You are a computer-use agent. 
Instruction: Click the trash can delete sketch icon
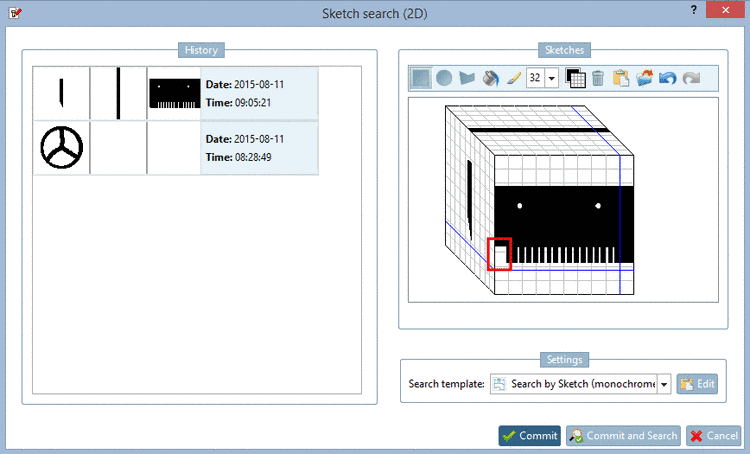point(598,78)
